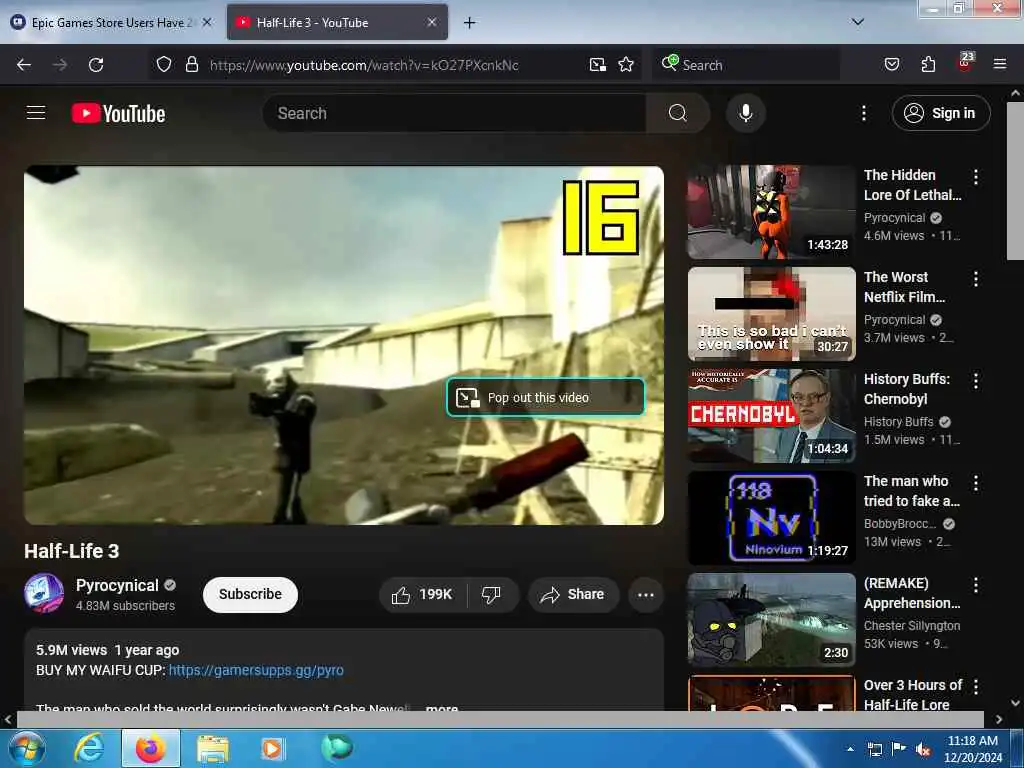This screenshot has height=768, width=1024.
Task: Launch Internet Explorer from taskbar
Action: pyautogui.click(x=89, y=748)
